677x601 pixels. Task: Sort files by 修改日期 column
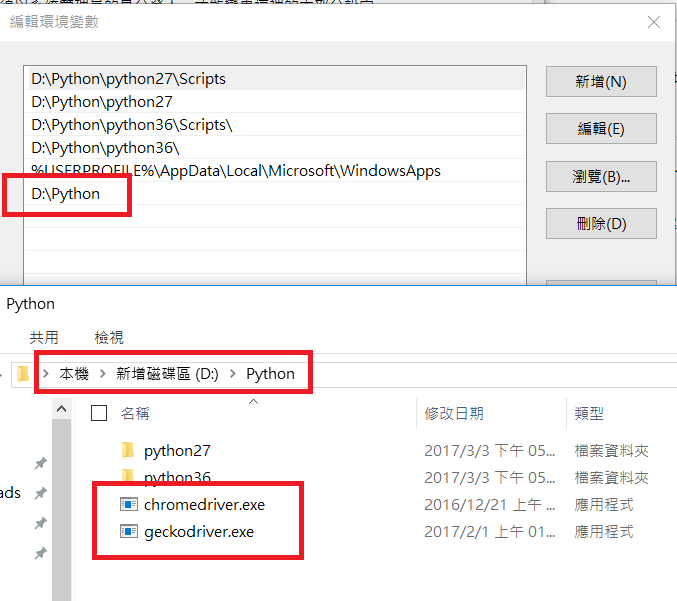pos(454,414)
